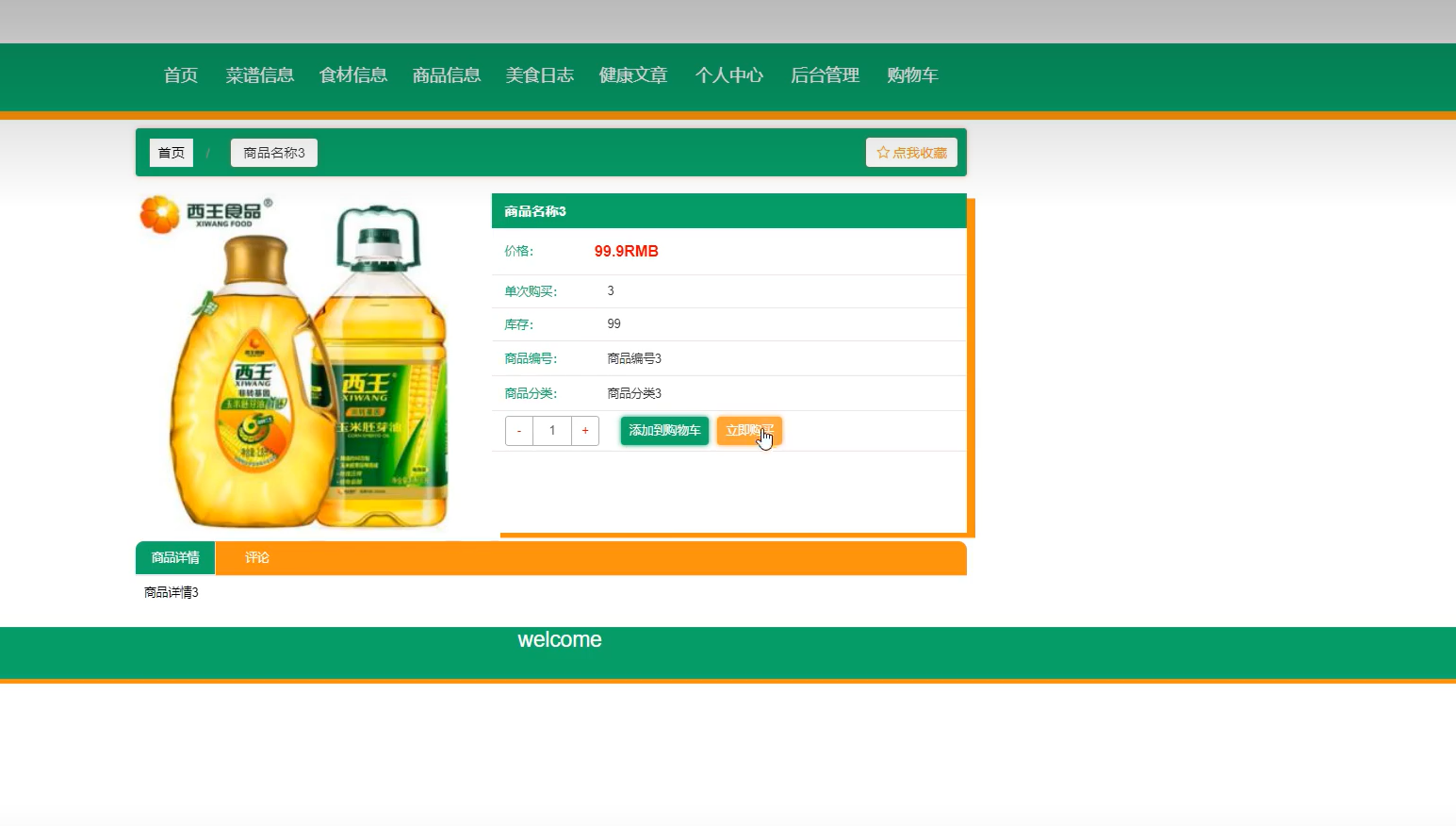Viewport: 1456px width, 826px height.
Task: Click the orange 立即购买 button
Action: 749,431
